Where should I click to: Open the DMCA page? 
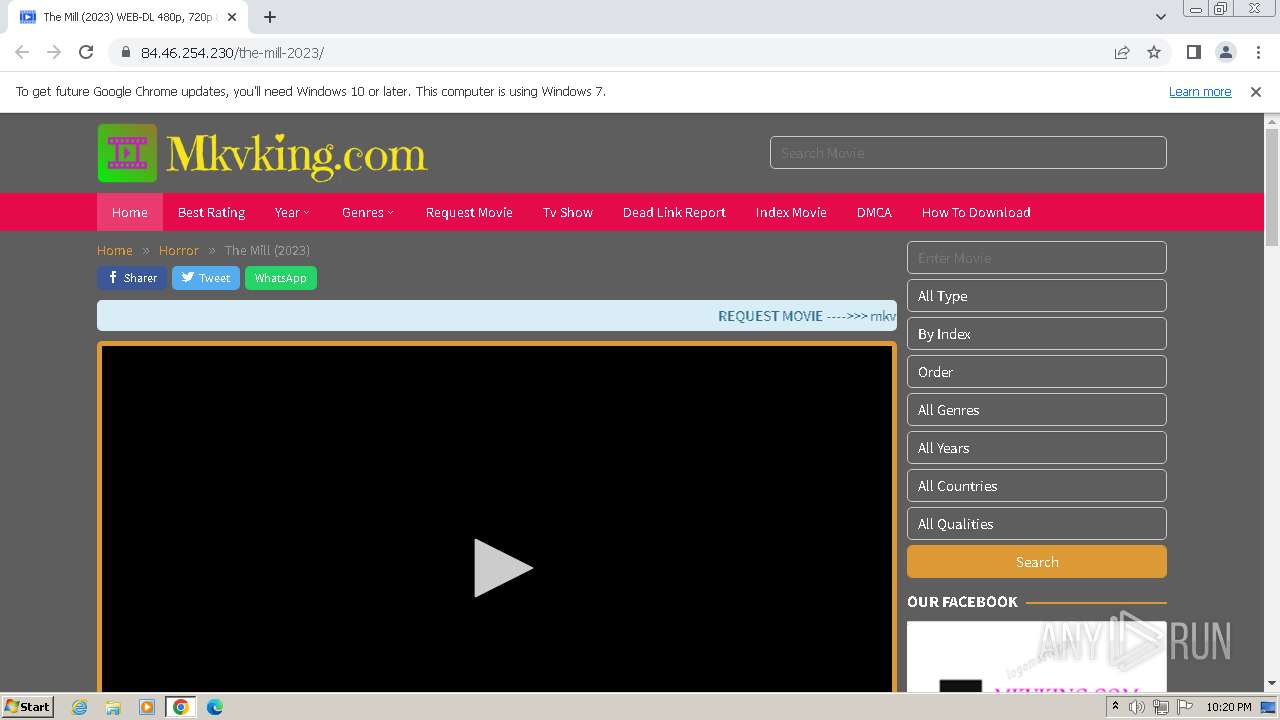(x=874, y=212)
